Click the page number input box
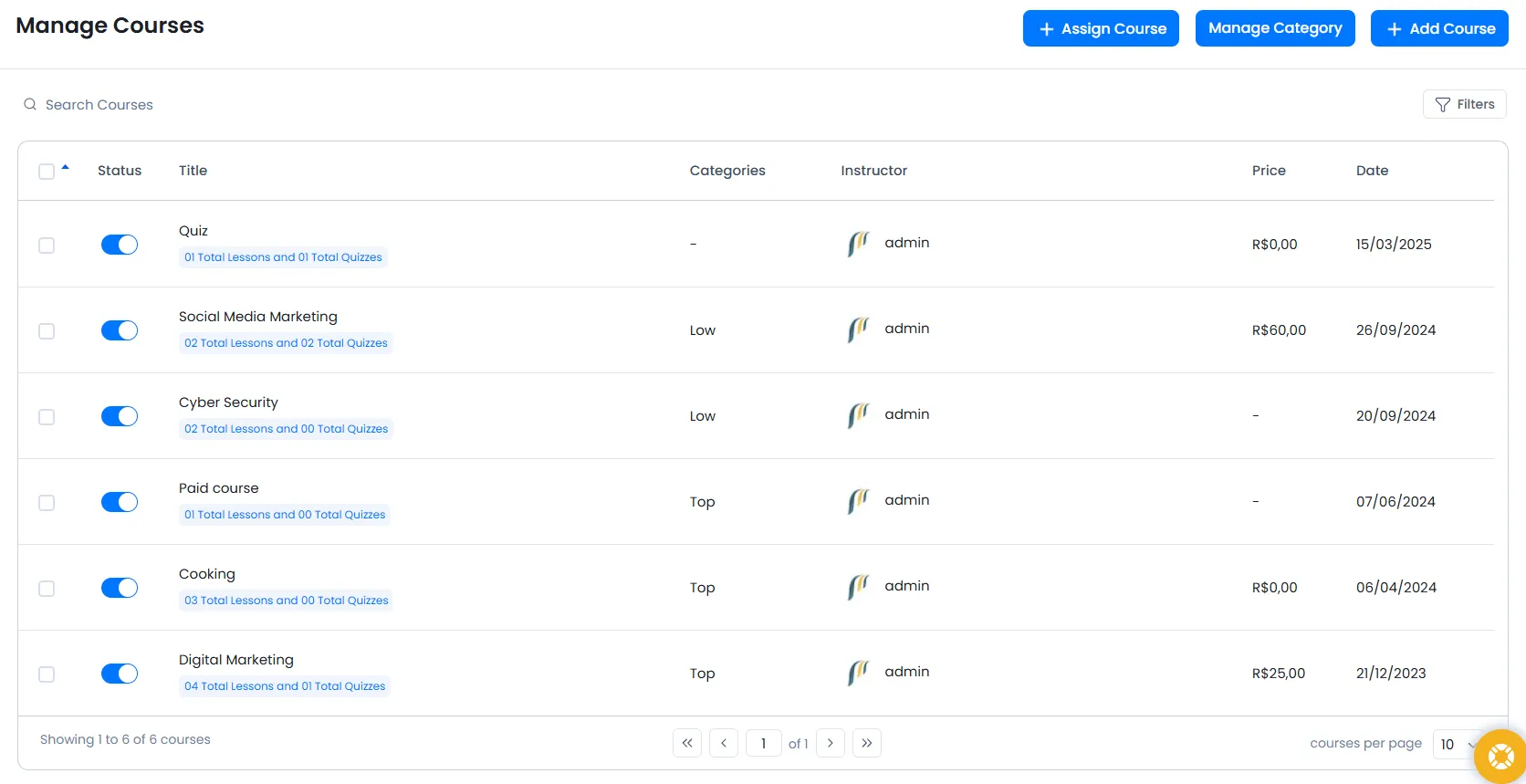 764,743
